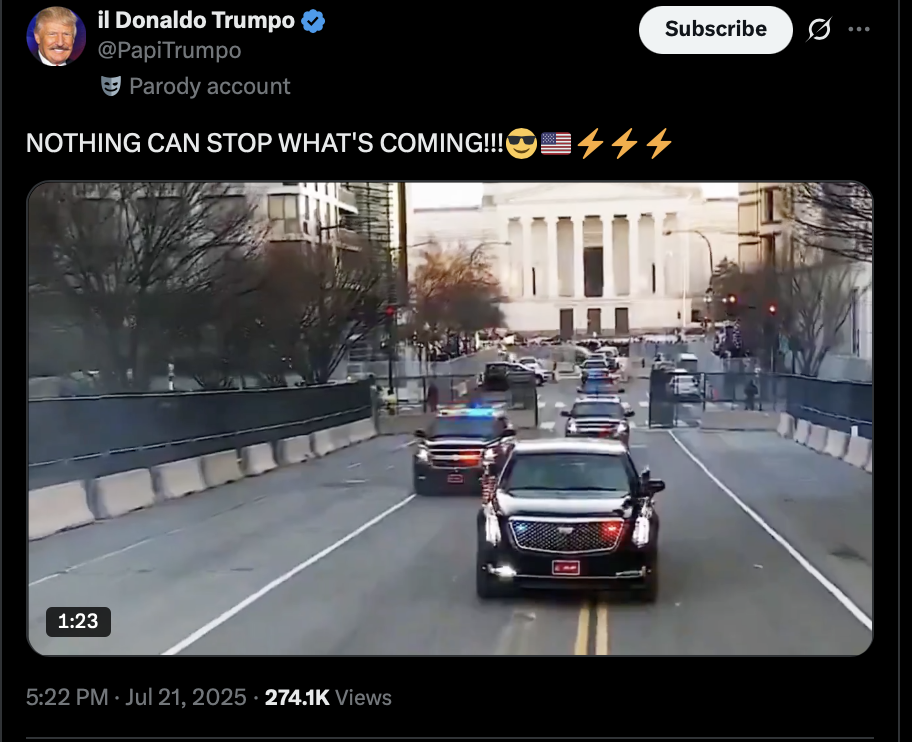The width and height of the screenshot is (912, 742).
Task: Click the last lightning bolt emoji
Action: coord(660,144)
